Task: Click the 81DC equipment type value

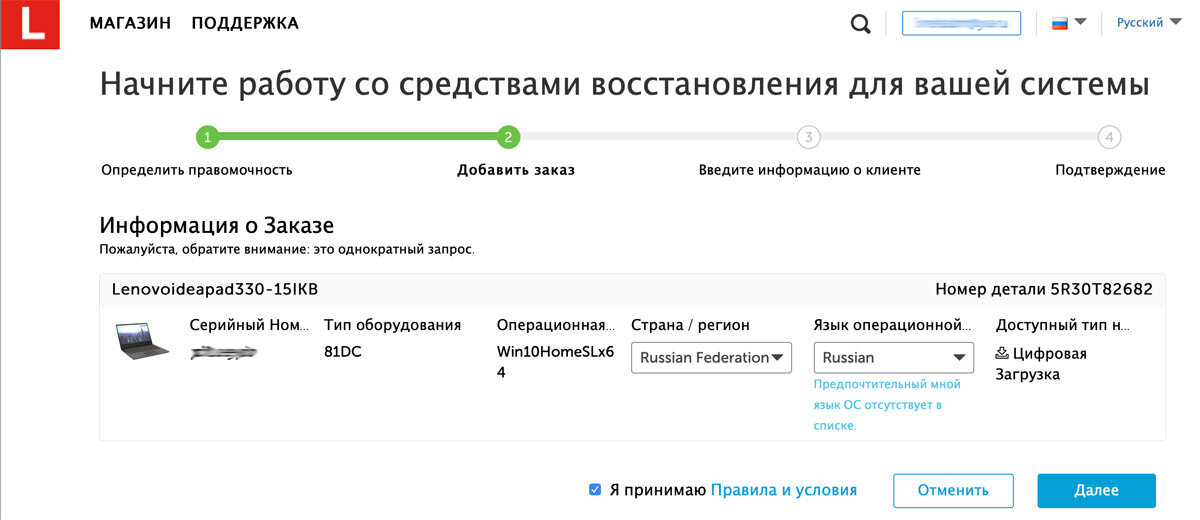Action: click(345, 352)
